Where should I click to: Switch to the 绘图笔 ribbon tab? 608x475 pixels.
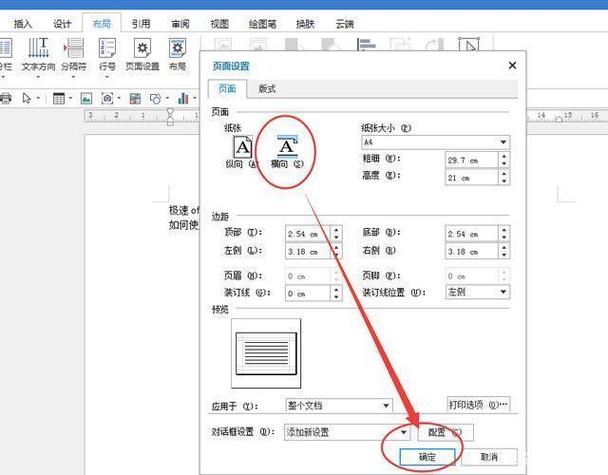pos(263,24)
